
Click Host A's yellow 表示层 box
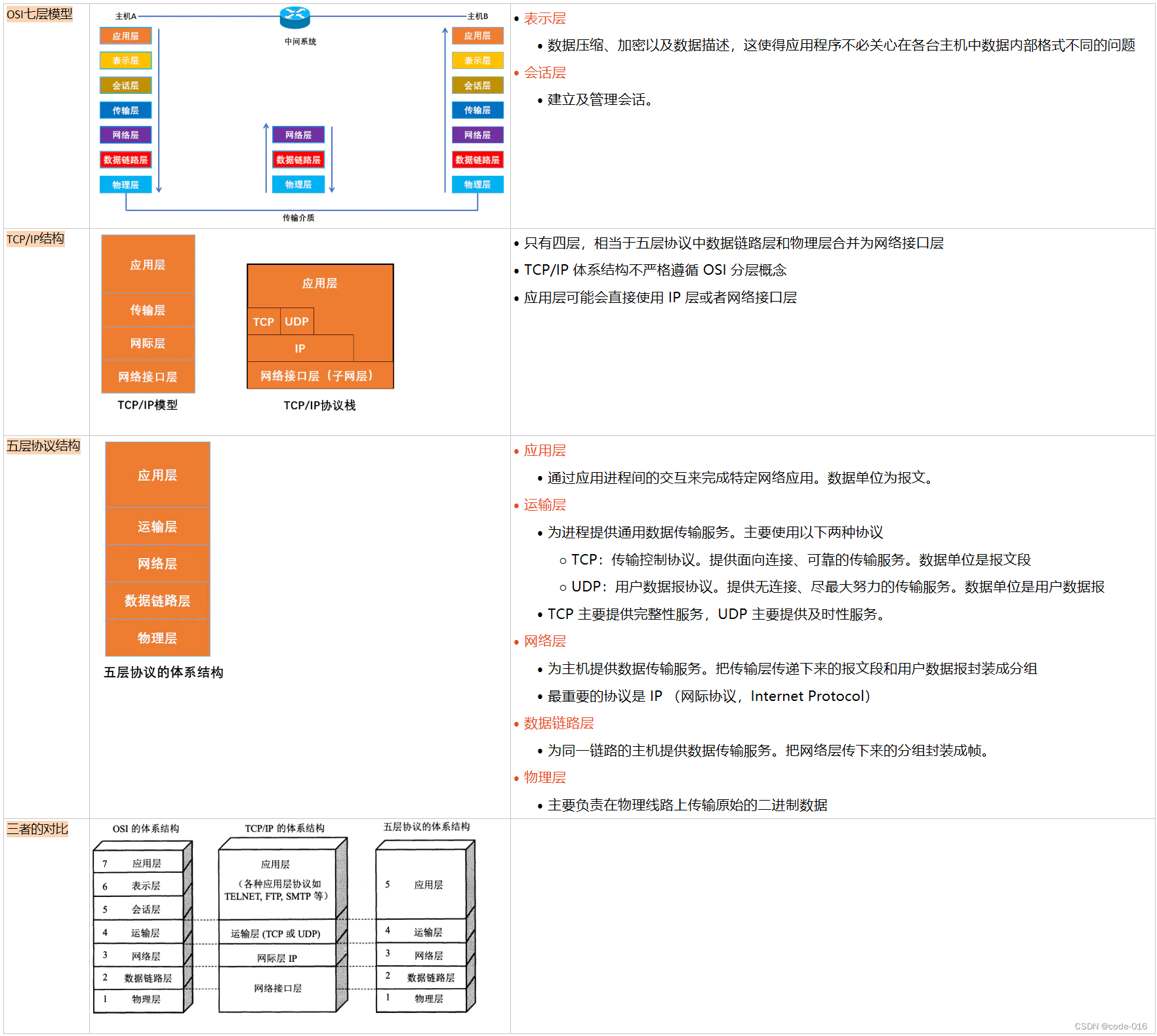[125, 60]
